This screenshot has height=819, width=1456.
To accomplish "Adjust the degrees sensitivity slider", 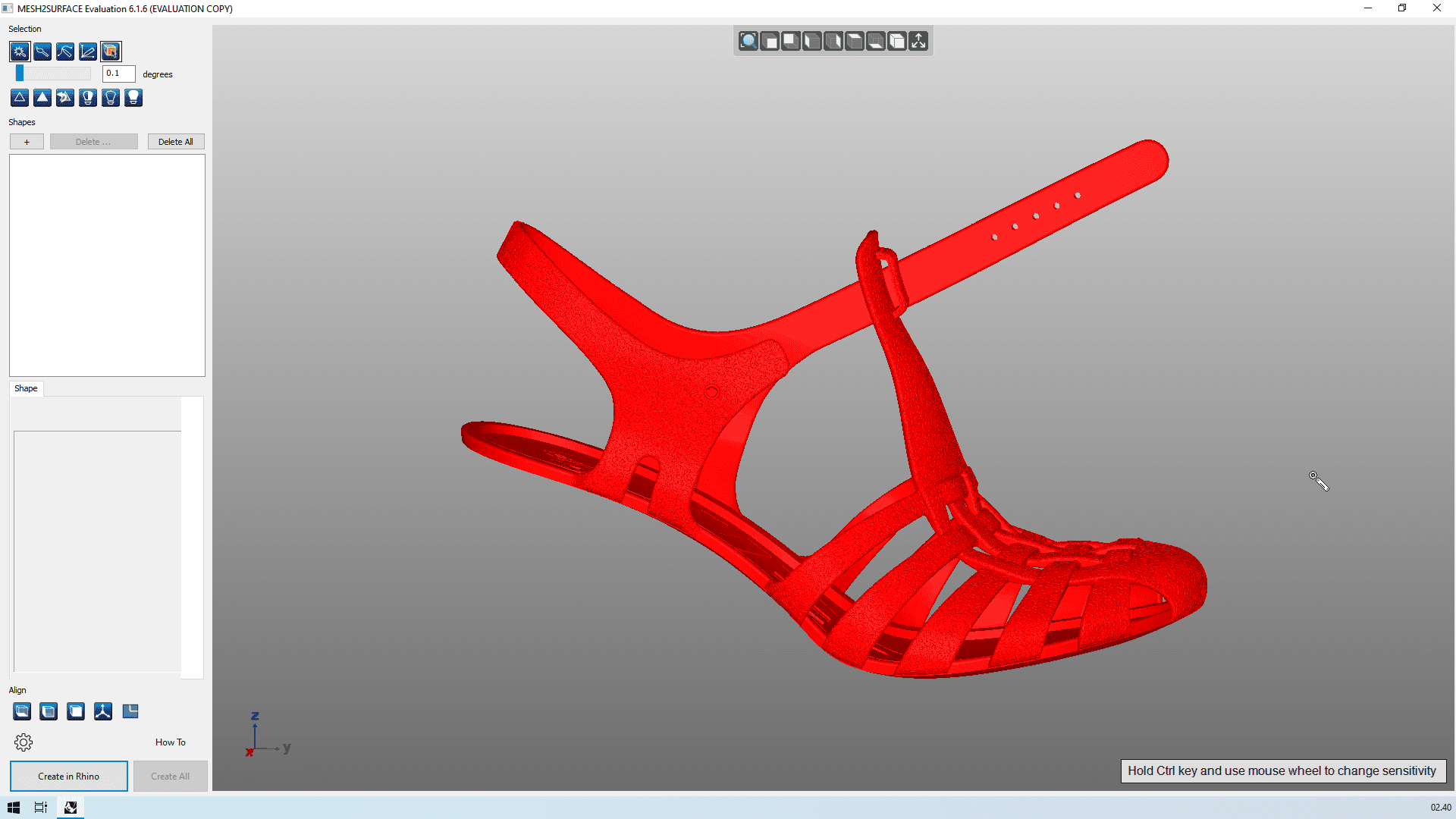I will 19,73.
